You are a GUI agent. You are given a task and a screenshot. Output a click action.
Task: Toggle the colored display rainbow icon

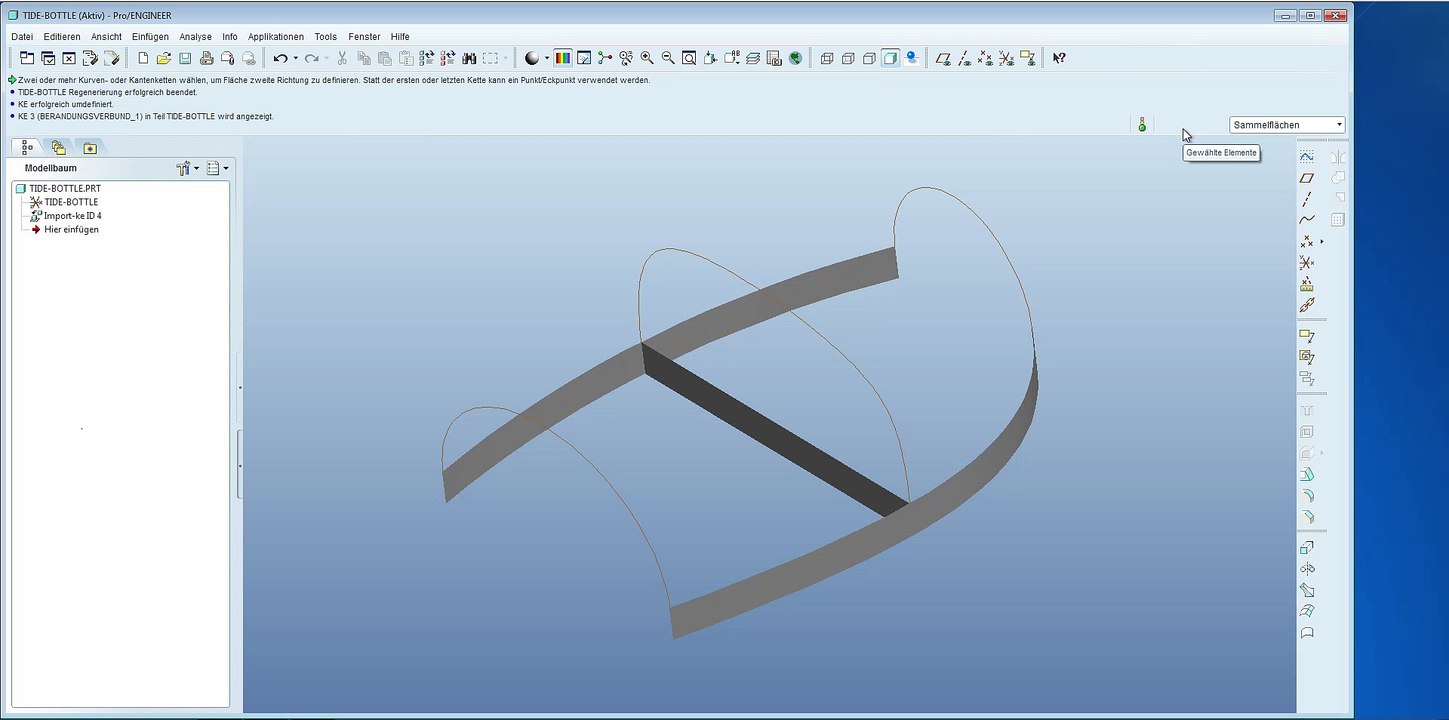(563, 58)
